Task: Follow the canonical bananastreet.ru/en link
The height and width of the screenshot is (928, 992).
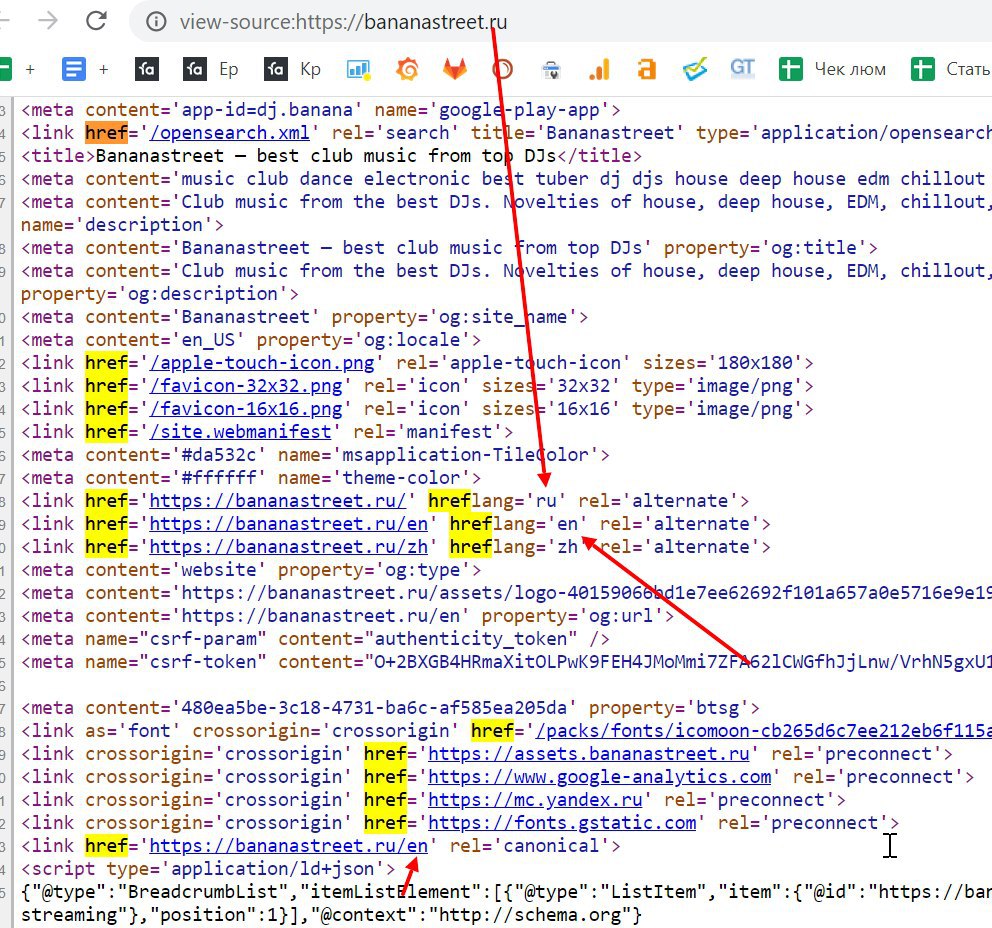Action: [x=288, y=846]
